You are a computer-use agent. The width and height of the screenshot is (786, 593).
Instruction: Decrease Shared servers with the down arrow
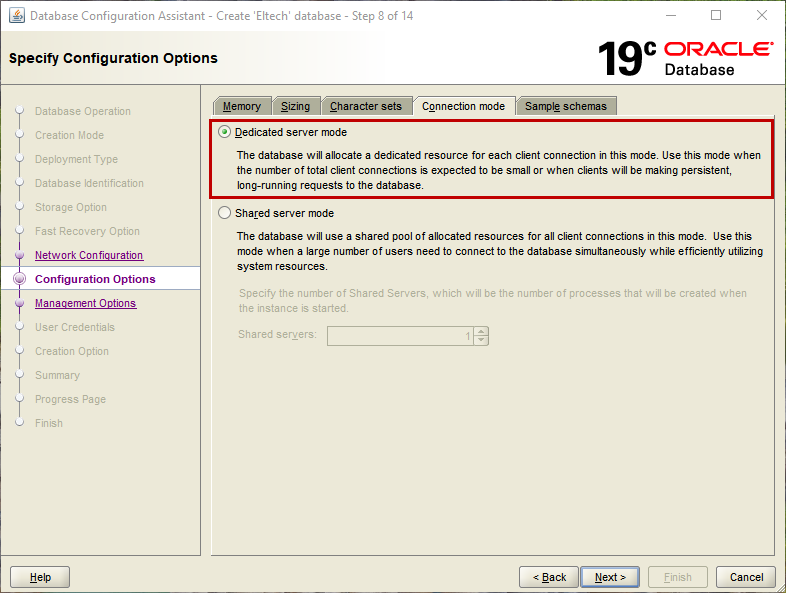point(481,340)
